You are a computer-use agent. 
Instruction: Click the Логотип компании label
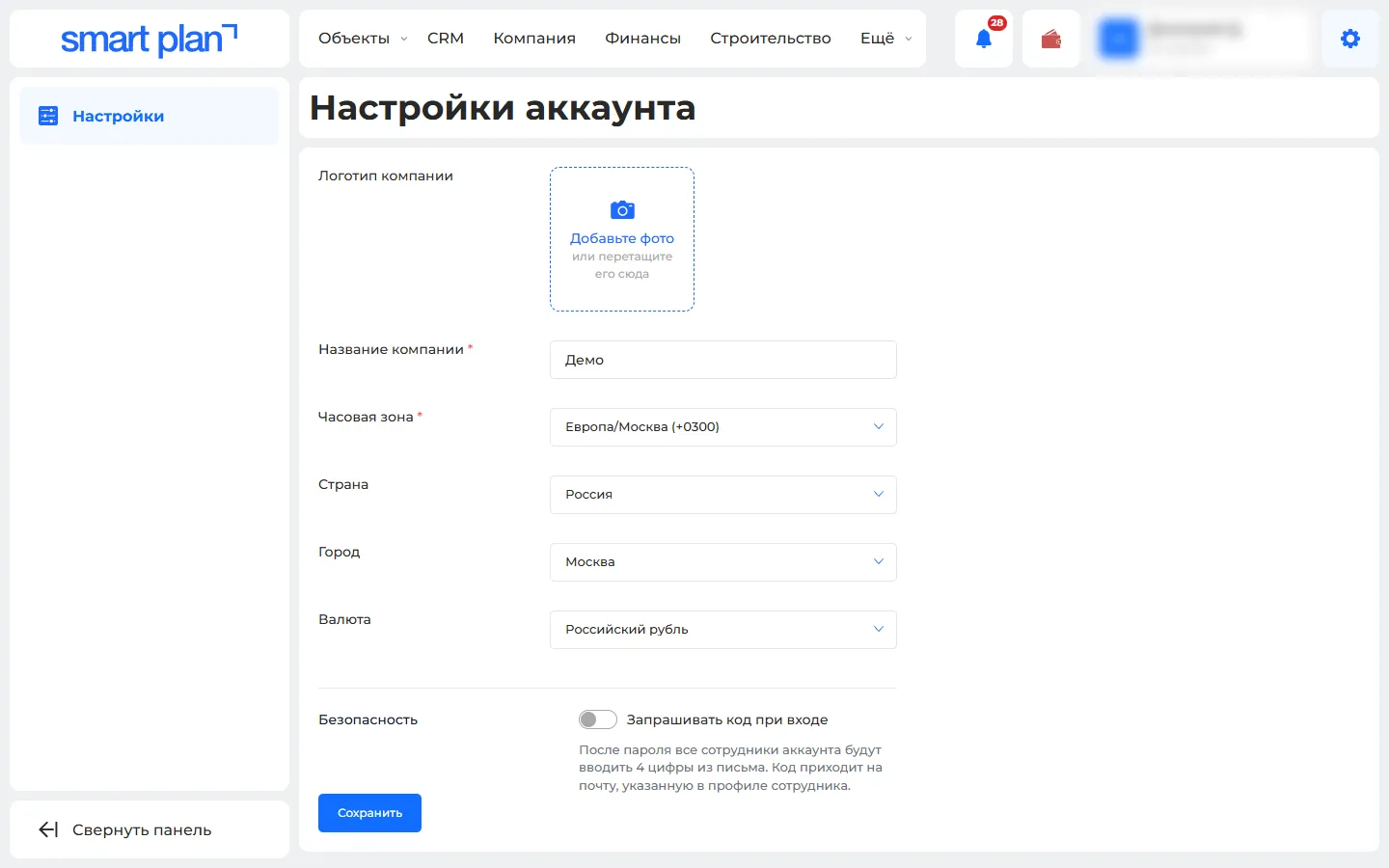(x=386, y=176)
